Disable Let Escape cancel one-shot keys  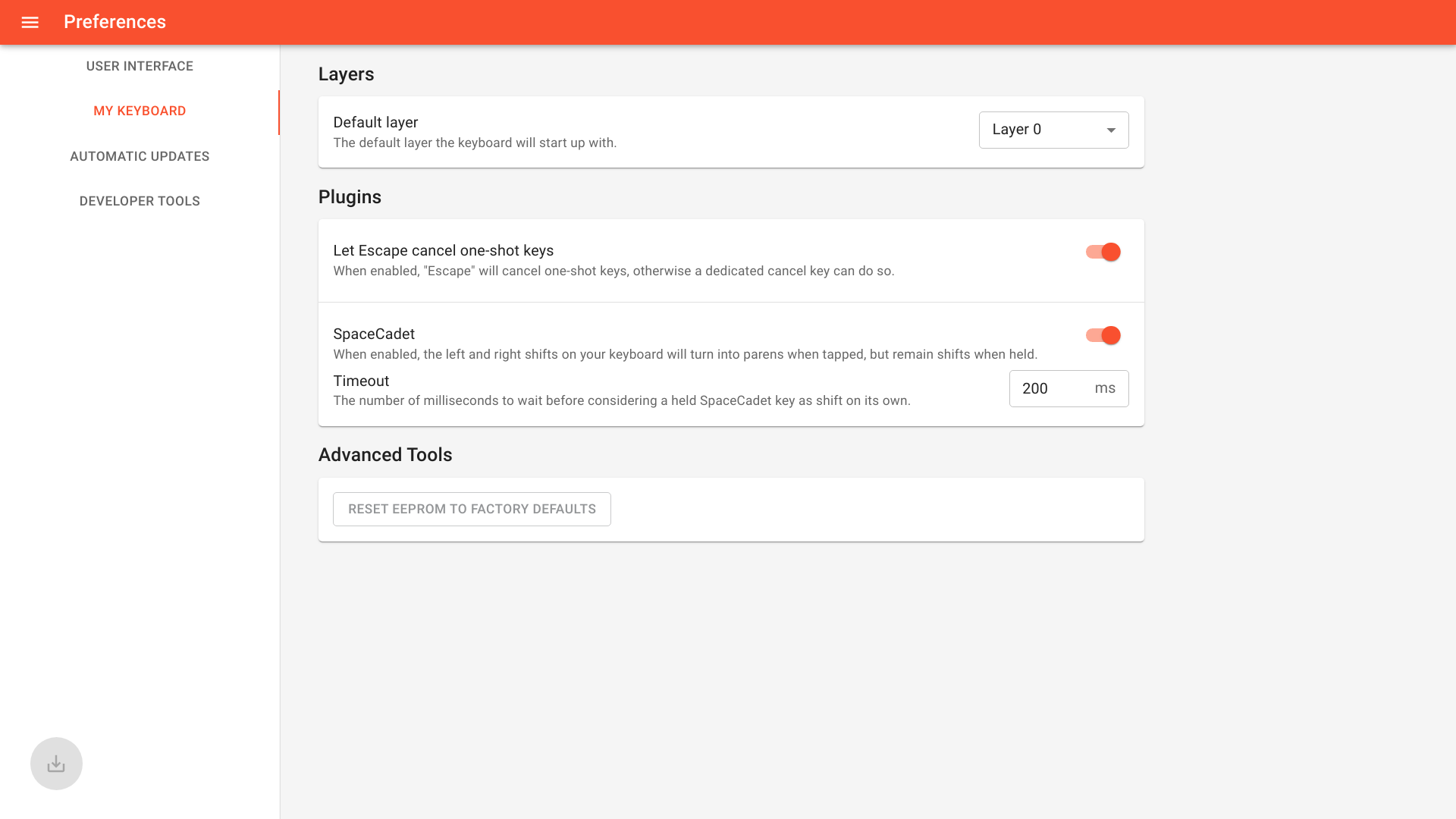[1102, 252]
